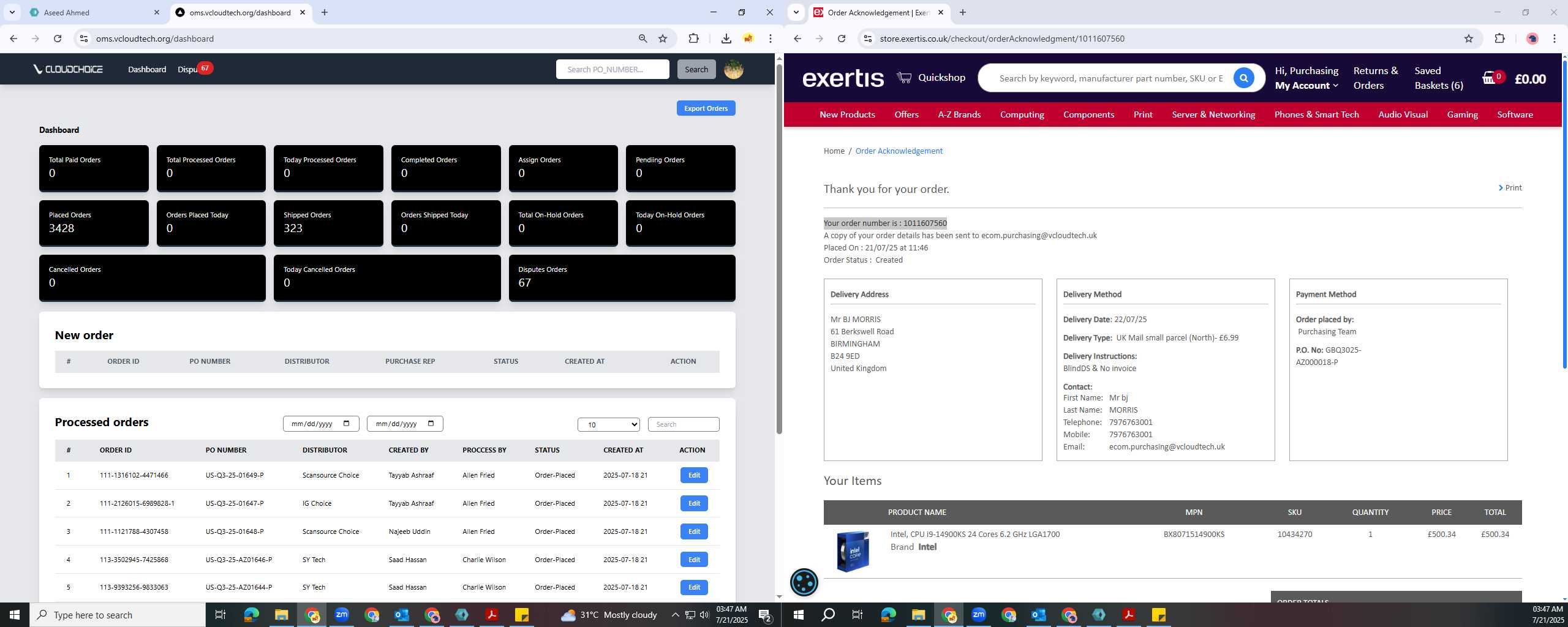Open Chrome profile avatar in Exertis window

pos(1532,39)
